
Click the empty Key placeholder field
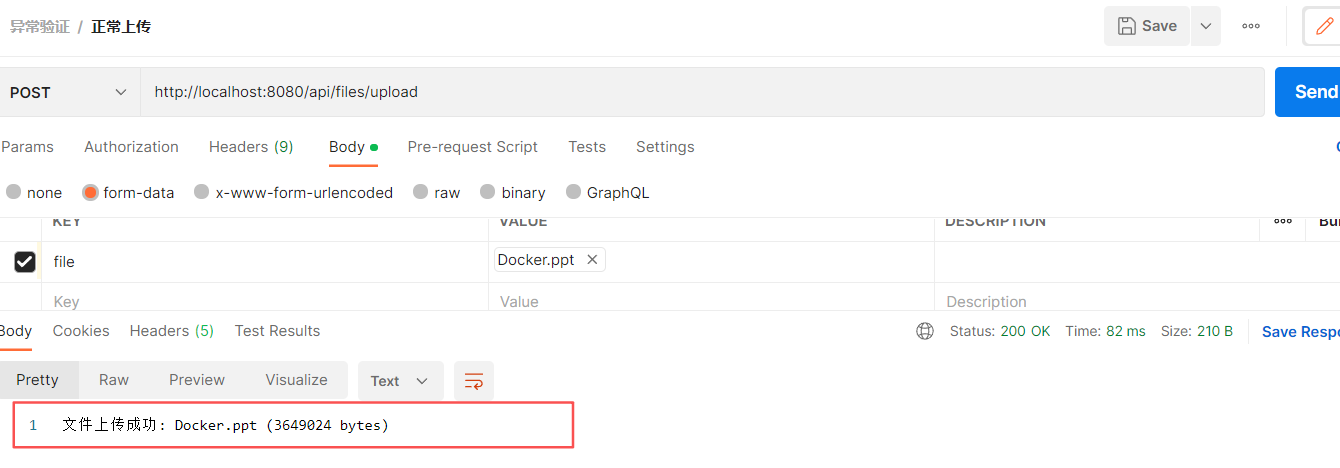click(265, 301)
